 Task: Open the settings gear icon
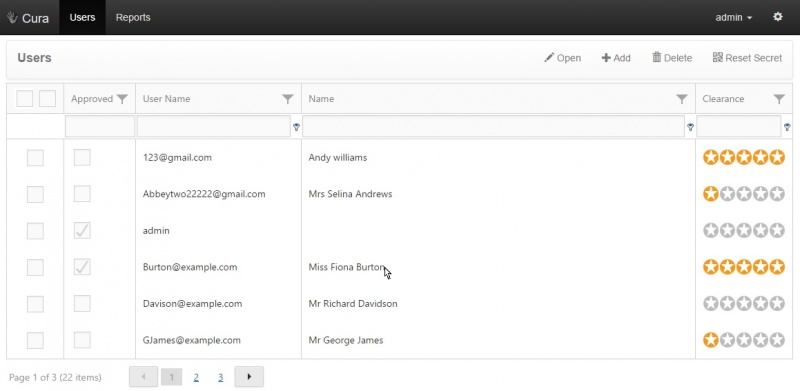(777, 17)
